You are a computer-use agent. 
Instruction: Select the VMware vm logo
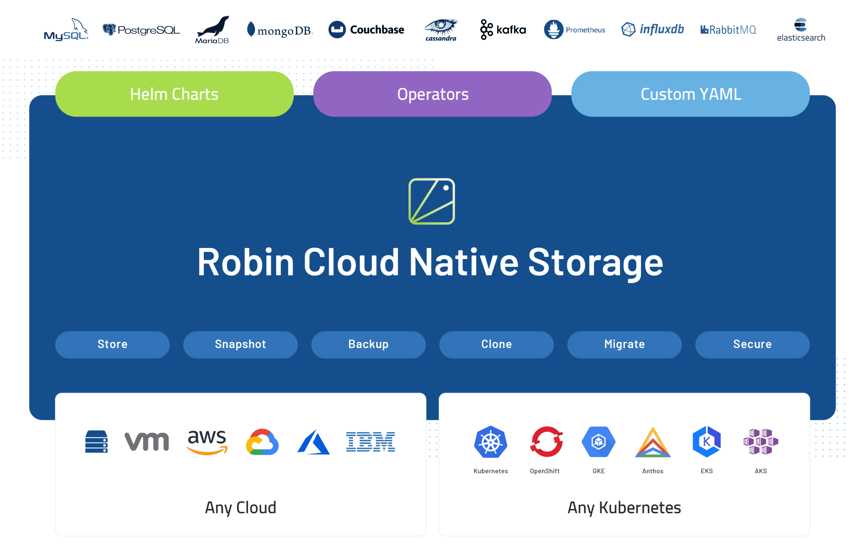tap(146, 441)
